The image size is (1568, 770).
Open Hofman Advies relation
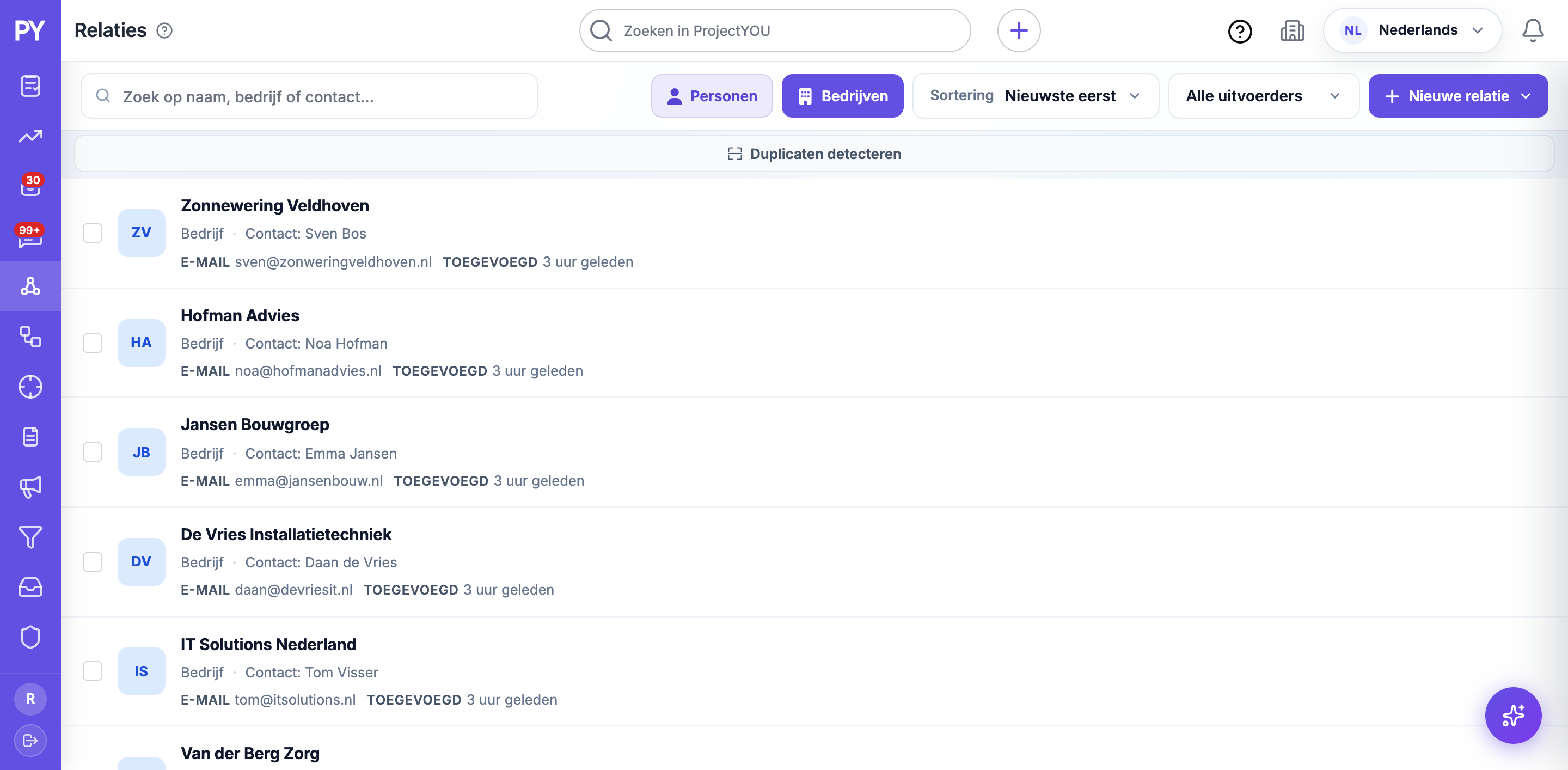pyautogui.click(x=240, y=315)
